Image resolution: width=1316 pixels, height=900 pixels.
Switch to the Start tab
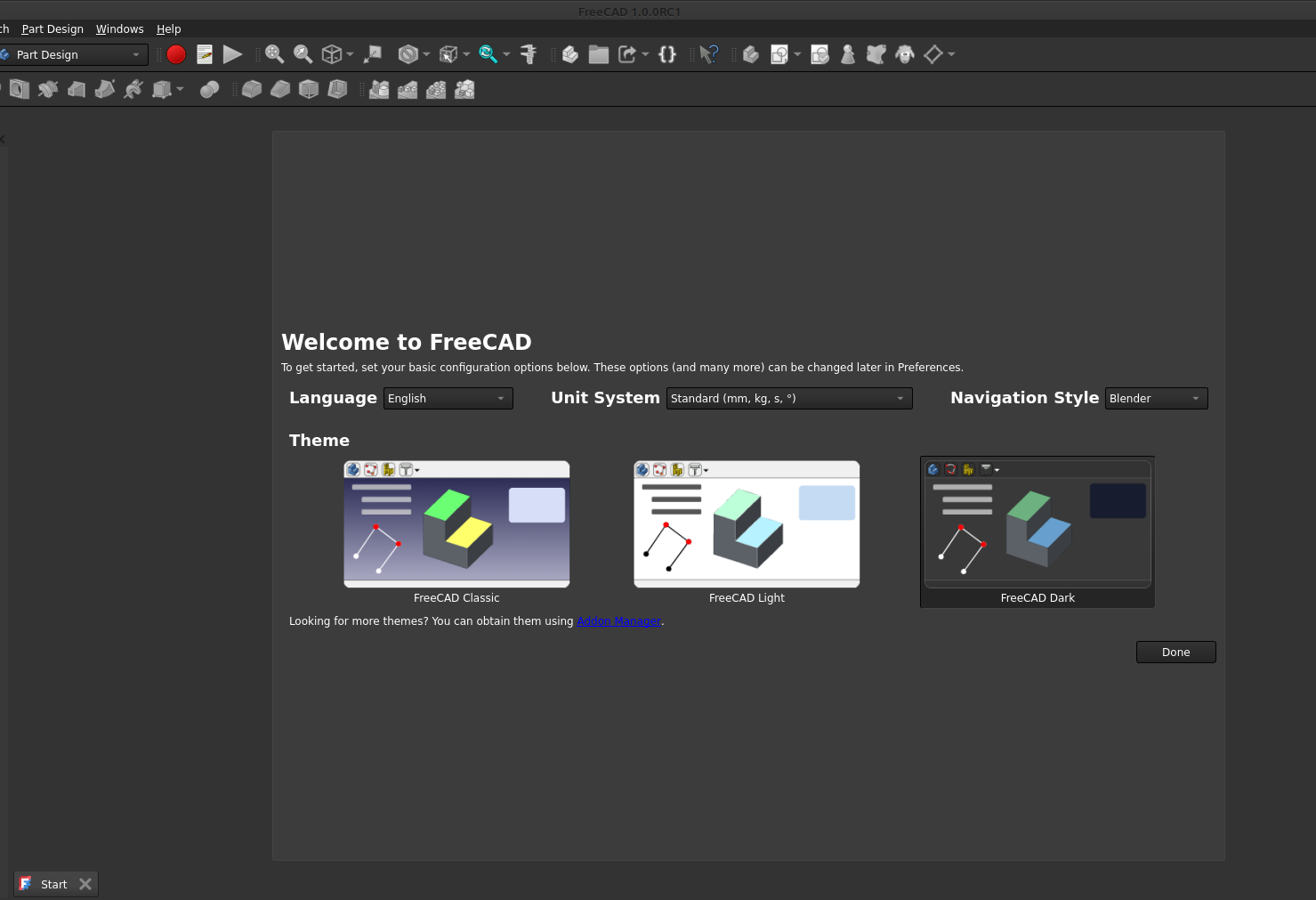53,884
